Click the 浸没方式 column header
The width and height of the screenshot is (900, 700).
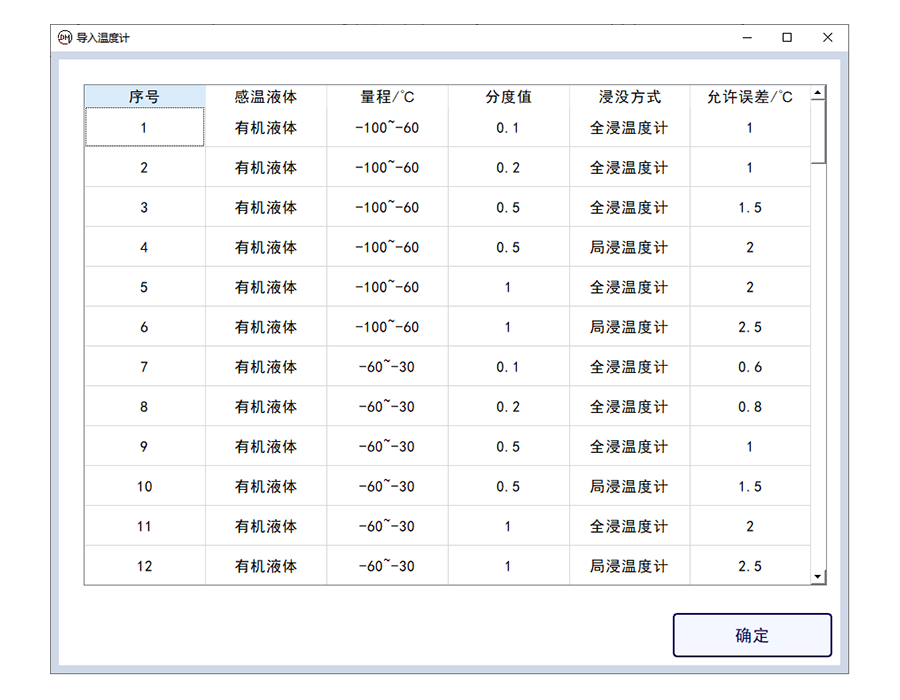(629, 97)
